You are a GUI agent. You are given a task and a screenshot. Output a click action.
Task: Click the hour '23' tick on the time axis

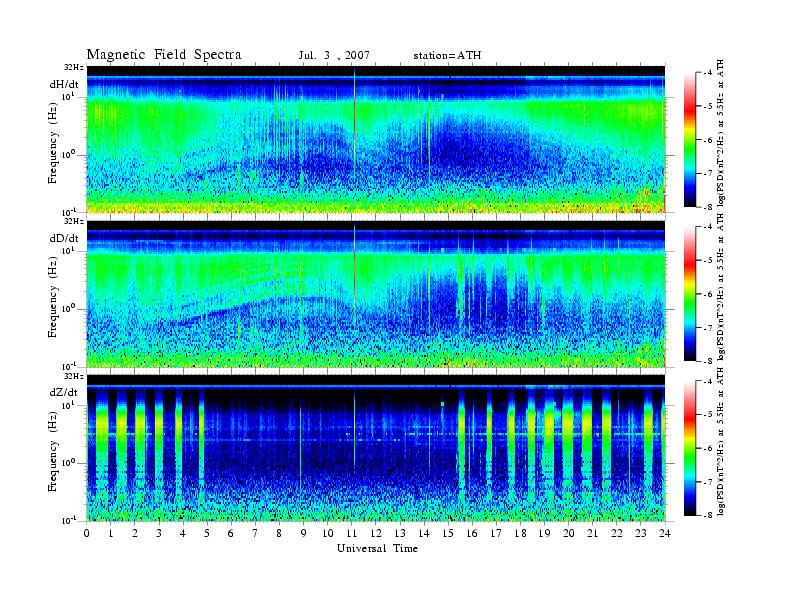coord(640,533)
